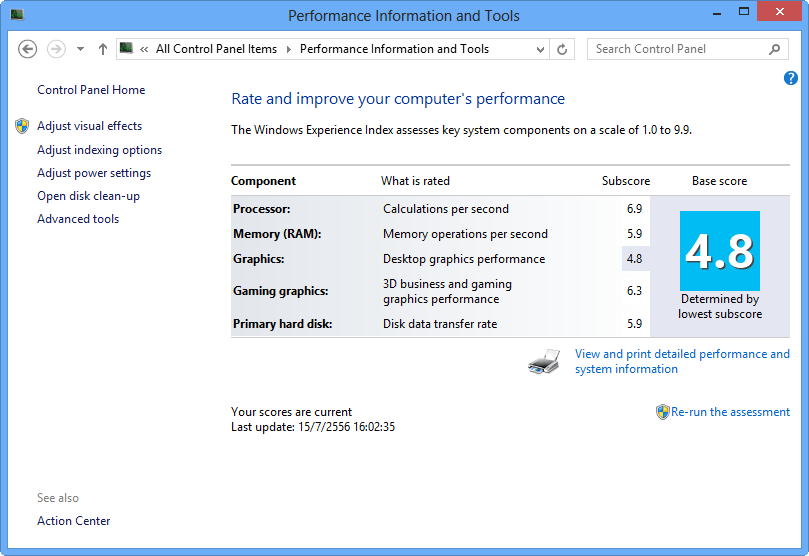Open Adjust power settings
The image size is (809, 556).
click(x=94, y=173)
